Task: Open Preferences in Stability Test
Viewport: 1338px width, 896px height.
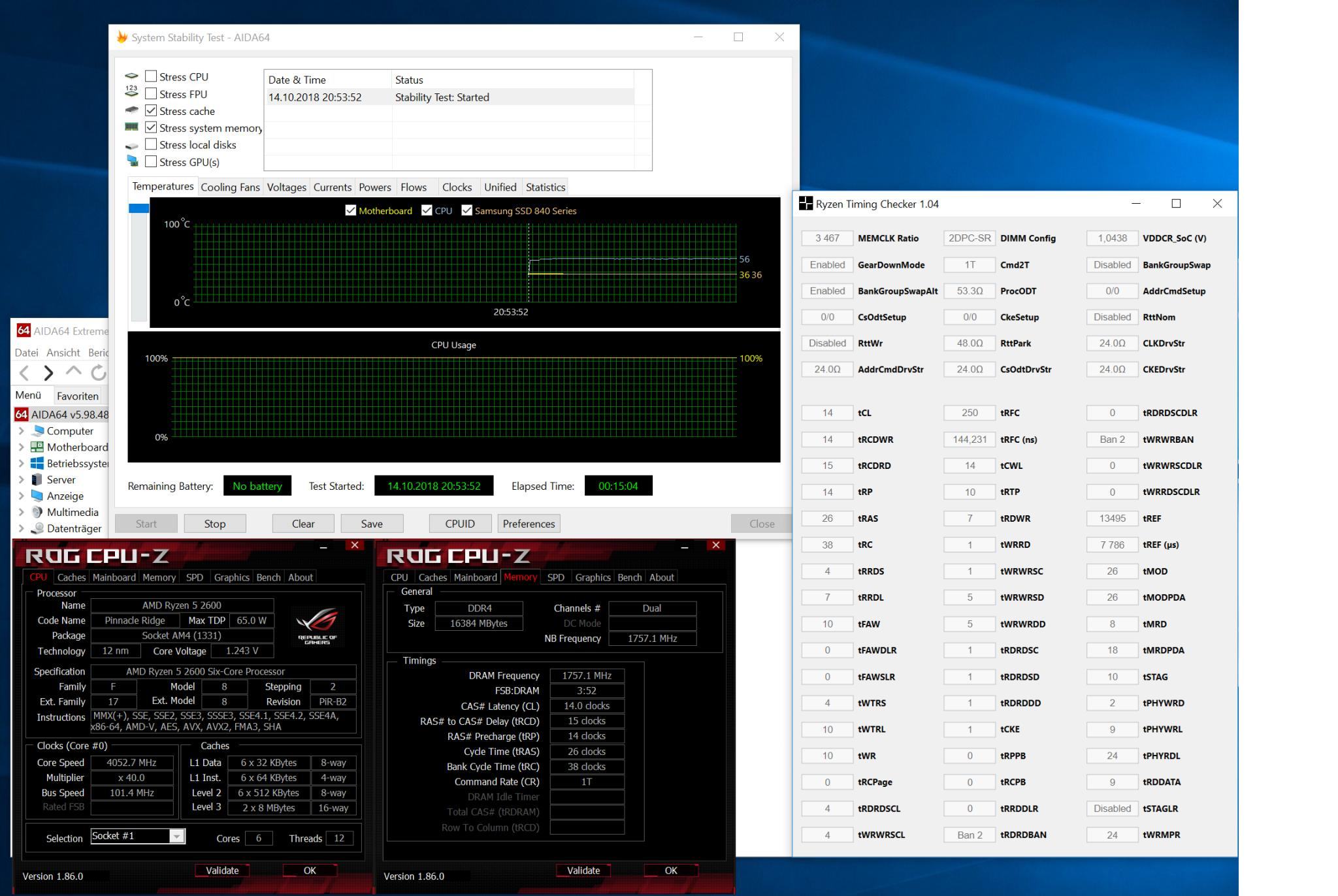Action: click(x=529, y=524)
